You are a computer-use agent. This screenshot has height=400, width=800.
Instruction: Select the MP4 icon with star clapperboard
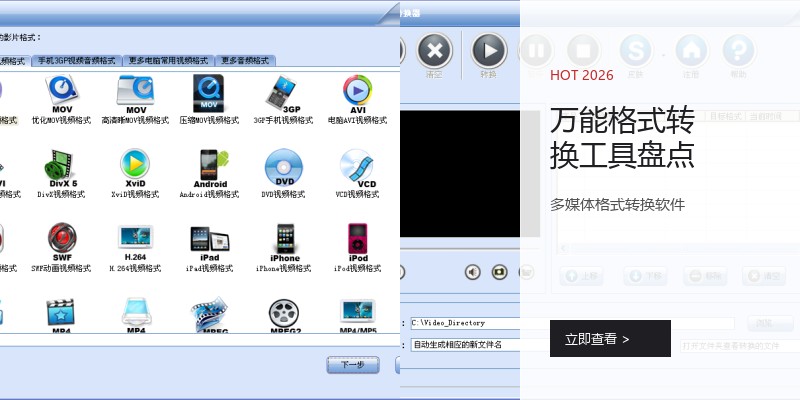click(x=61, y=315)
